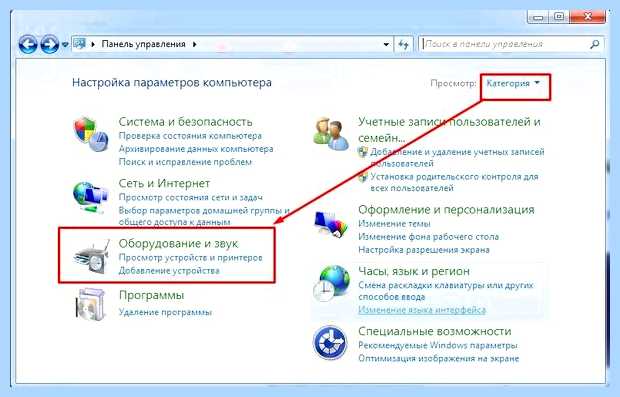Open 'Изменение фона рабочего стола' link
Screen dimensions: 620x397
point(428,237)
